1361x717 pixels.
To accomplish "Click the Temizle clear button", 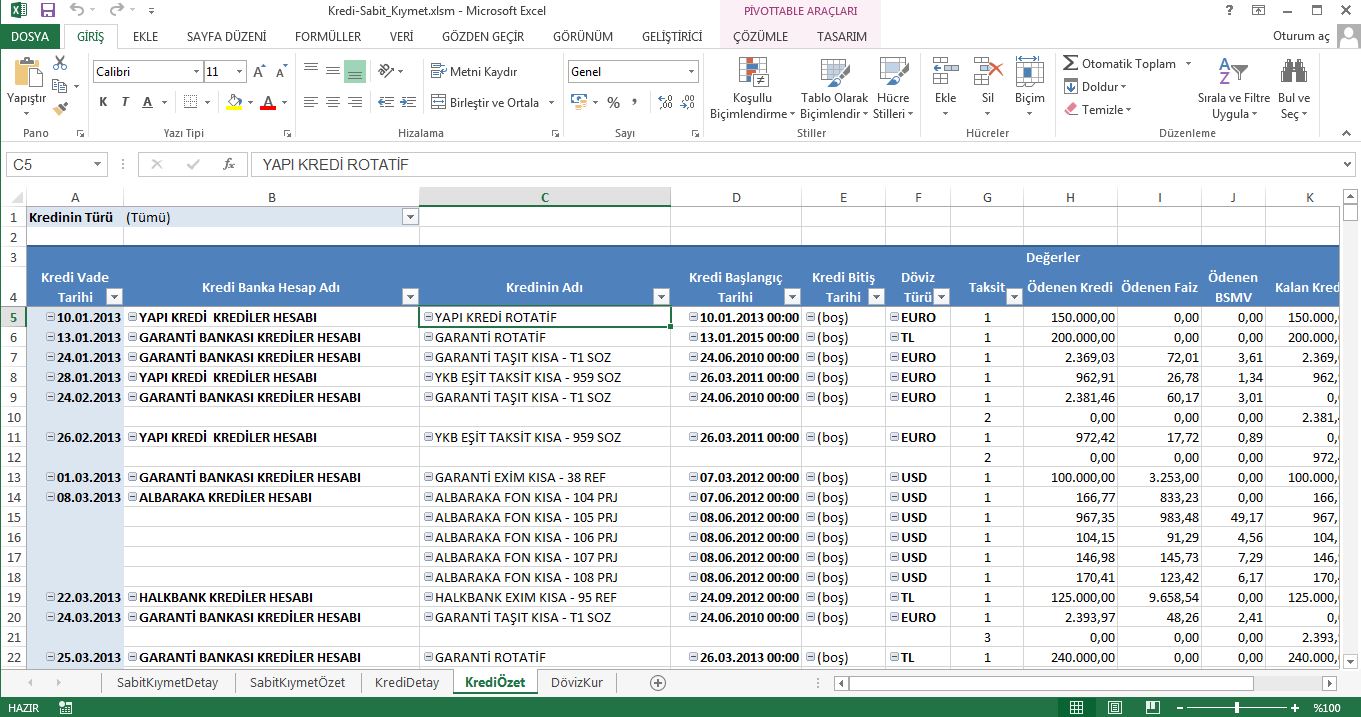I will tap(1097, 110).
